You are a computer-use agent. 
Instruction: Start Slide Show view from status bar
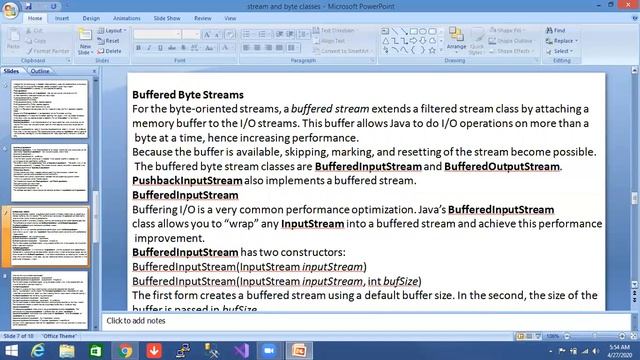(538, 336)
